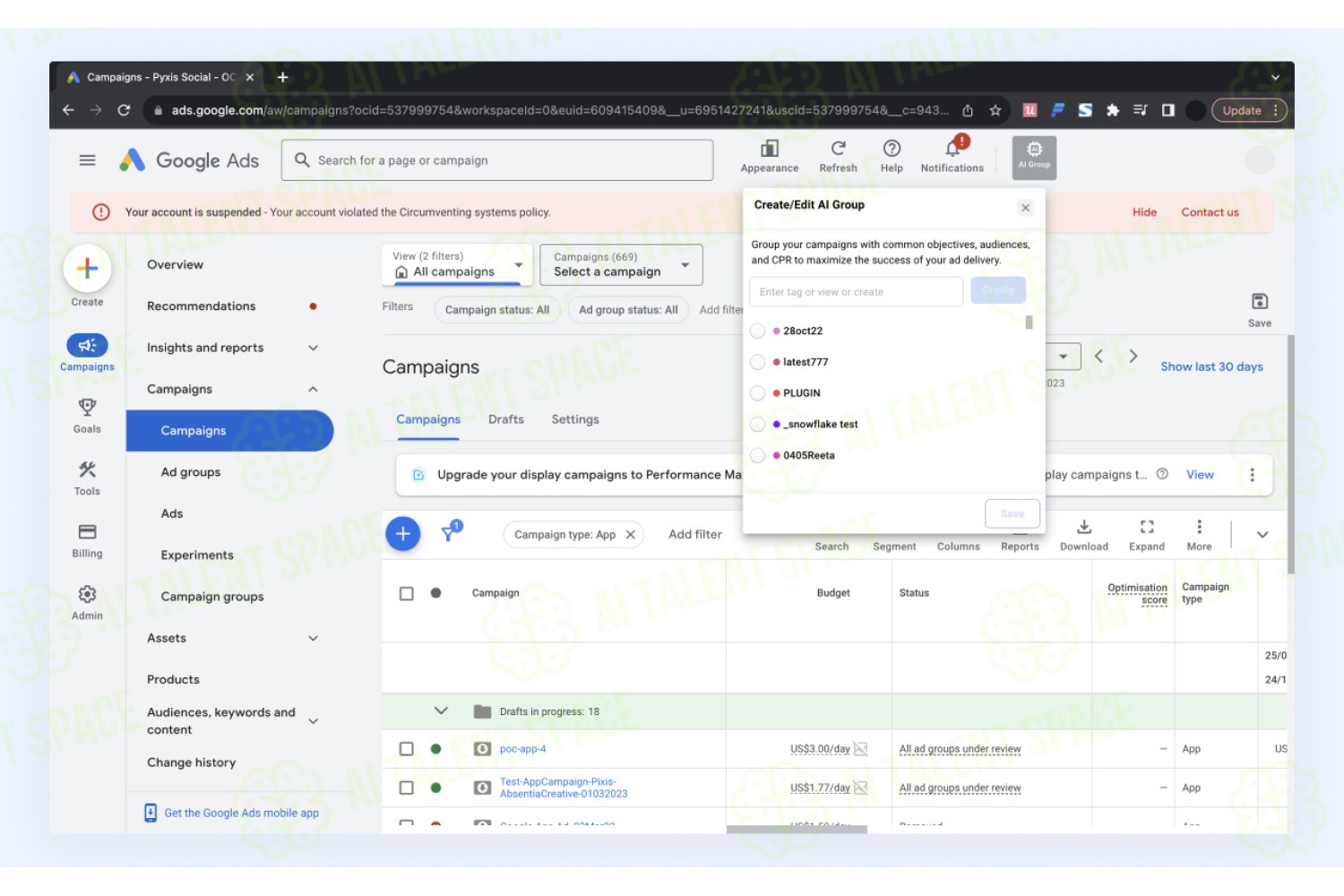
Task: Click the Contact us link
Action: 1210,212
